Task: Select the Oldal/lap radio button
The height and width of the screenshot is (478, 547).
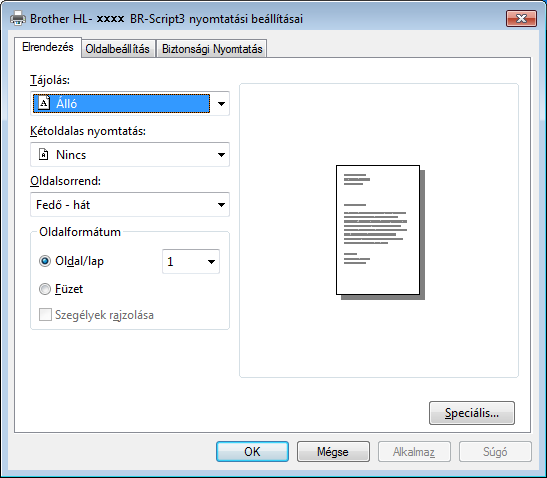Action: (45, 261)
